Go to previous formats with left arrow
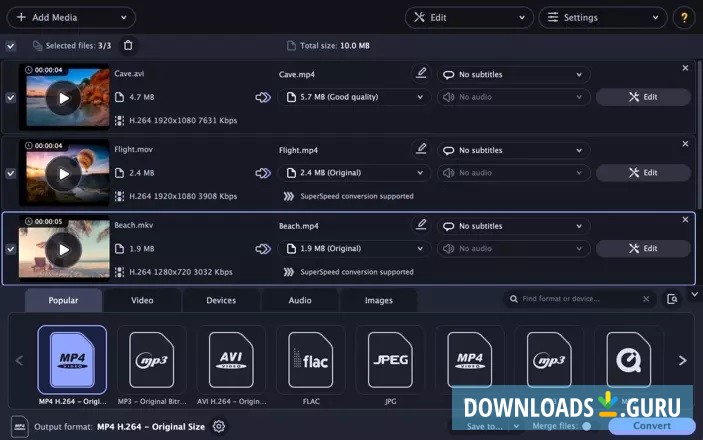The image size is (703, 440). 19,360
